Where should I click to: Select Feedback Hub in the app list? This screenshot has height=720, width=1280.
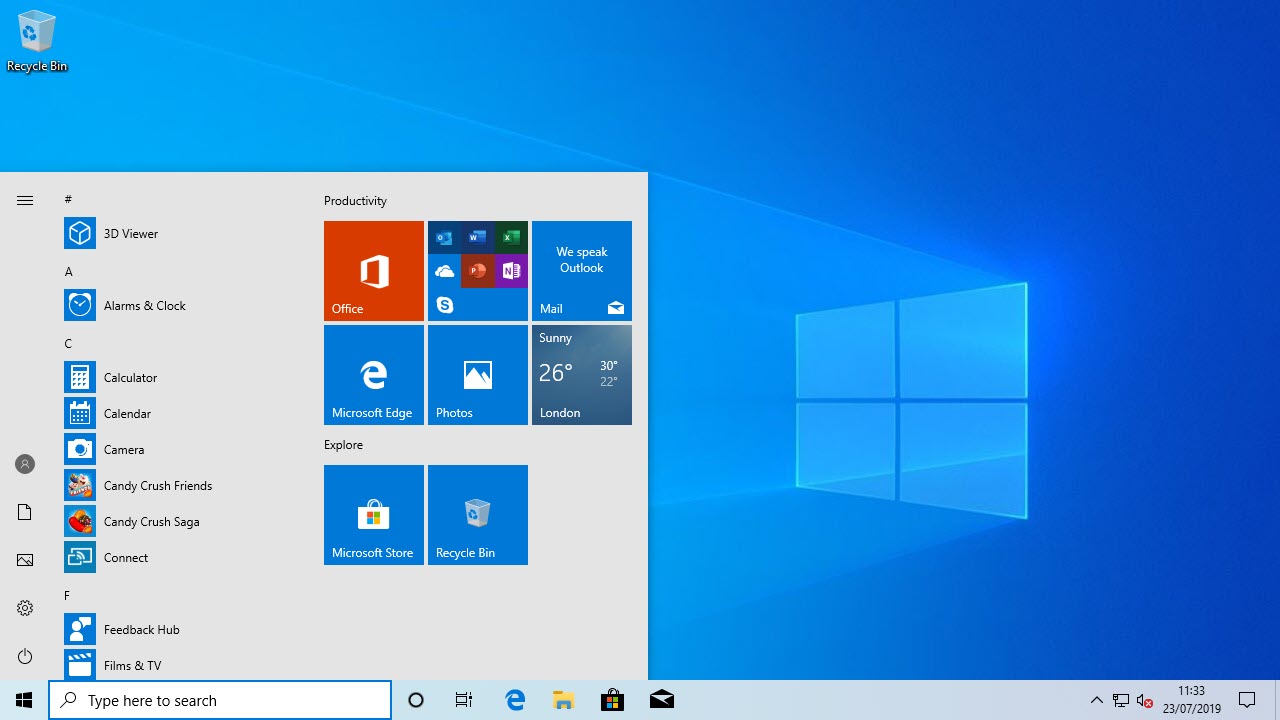[141, 629]
